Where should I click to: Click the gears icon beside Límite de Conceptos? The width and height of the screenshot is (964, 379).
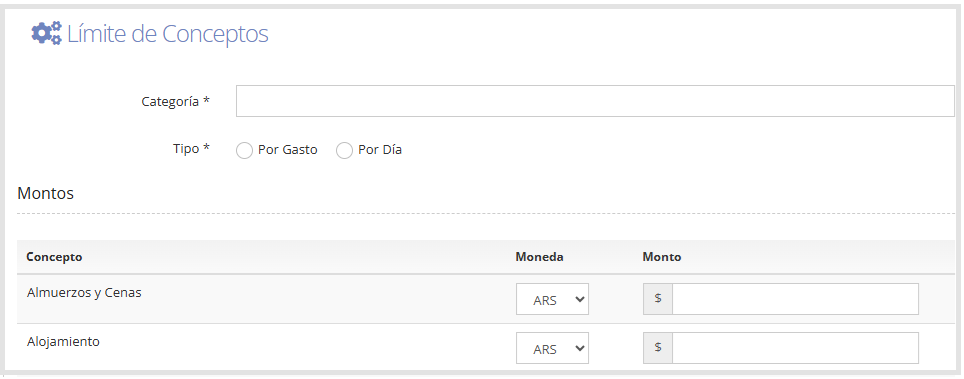(x=47, y=33)
